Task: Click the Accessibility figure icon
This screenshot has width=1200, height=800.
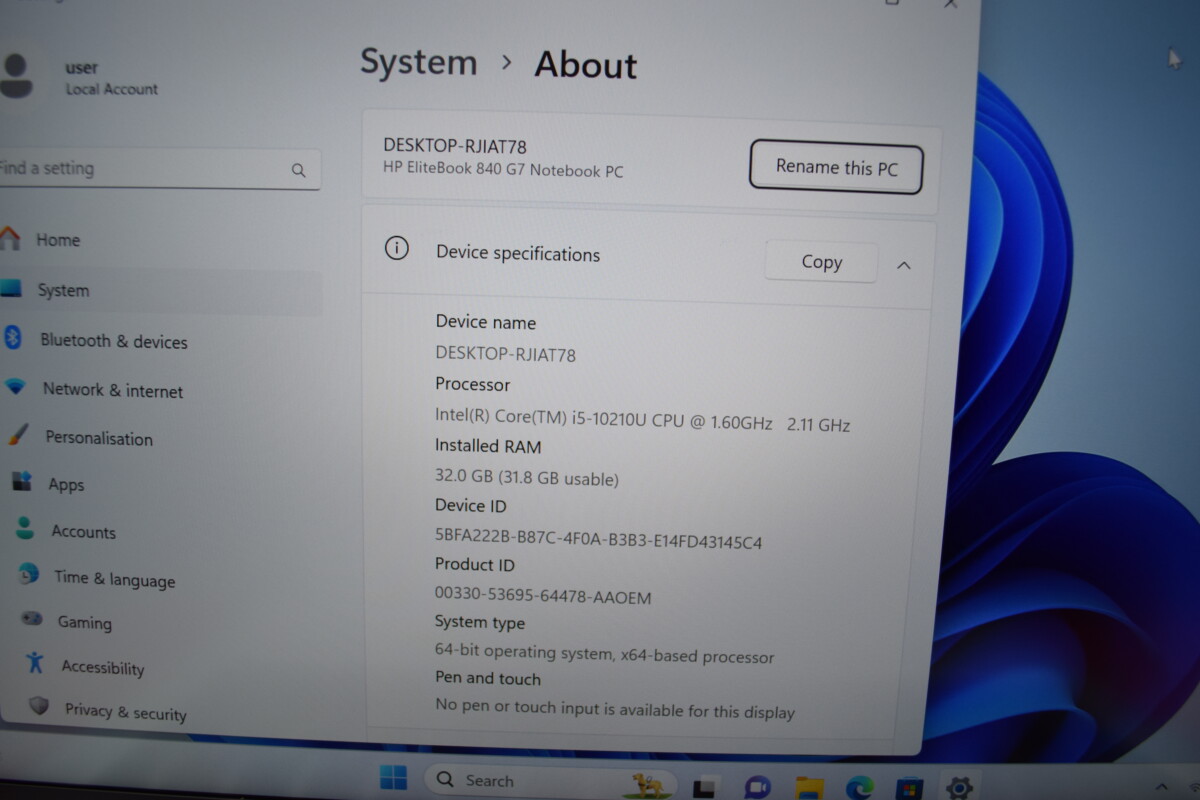Action: coord(36,662)
